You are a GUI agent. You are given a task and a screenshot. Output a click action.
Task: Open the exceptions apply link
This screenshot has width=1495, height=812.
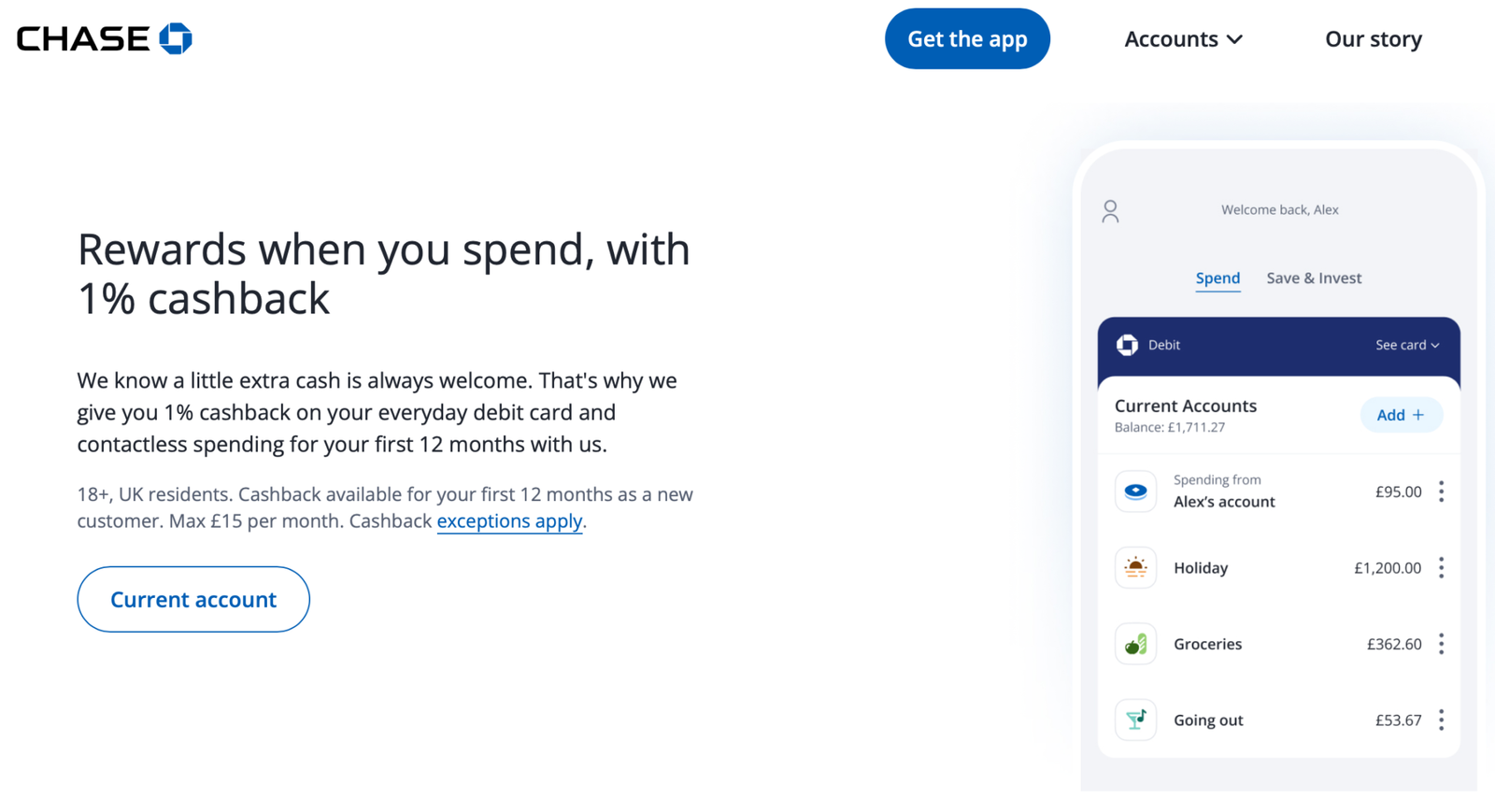point(509,520)
